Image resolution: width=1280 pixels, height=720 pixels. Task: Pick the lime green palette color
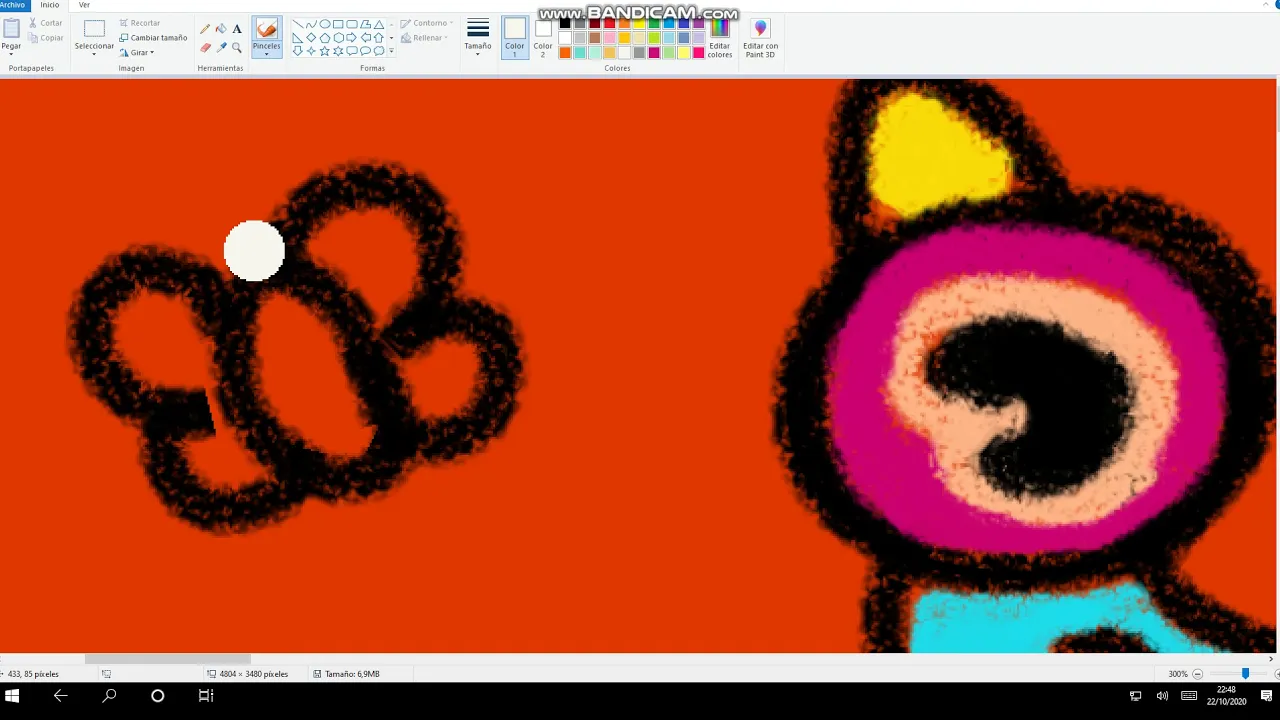point(654,38)
